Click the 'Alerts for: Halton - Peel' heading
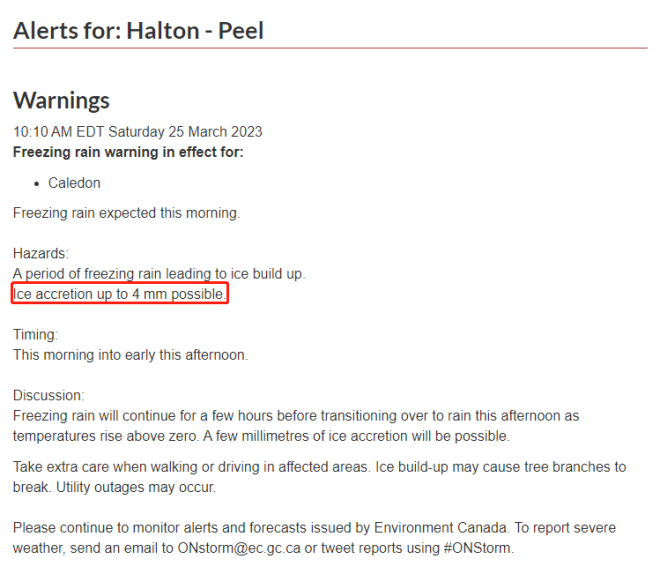Screen dimensions: 660x574 pos(138,31)
